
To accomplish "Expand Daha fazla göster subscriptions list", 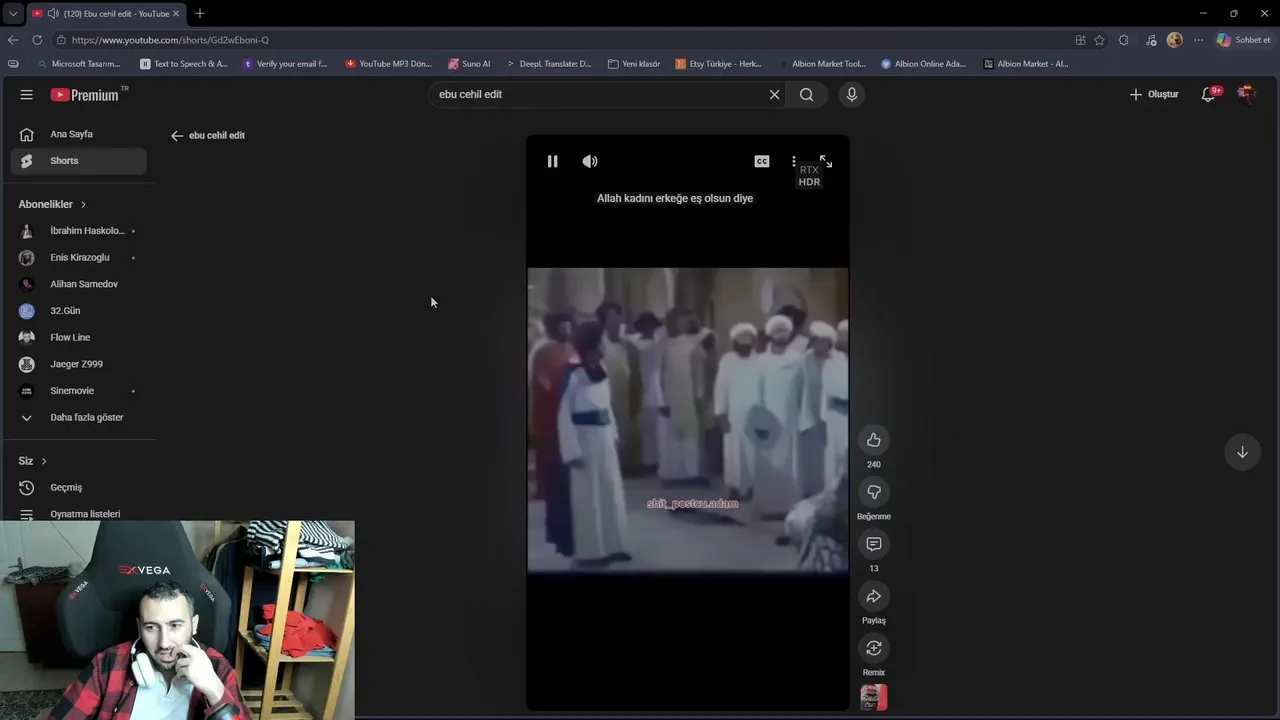I will 78,417.
